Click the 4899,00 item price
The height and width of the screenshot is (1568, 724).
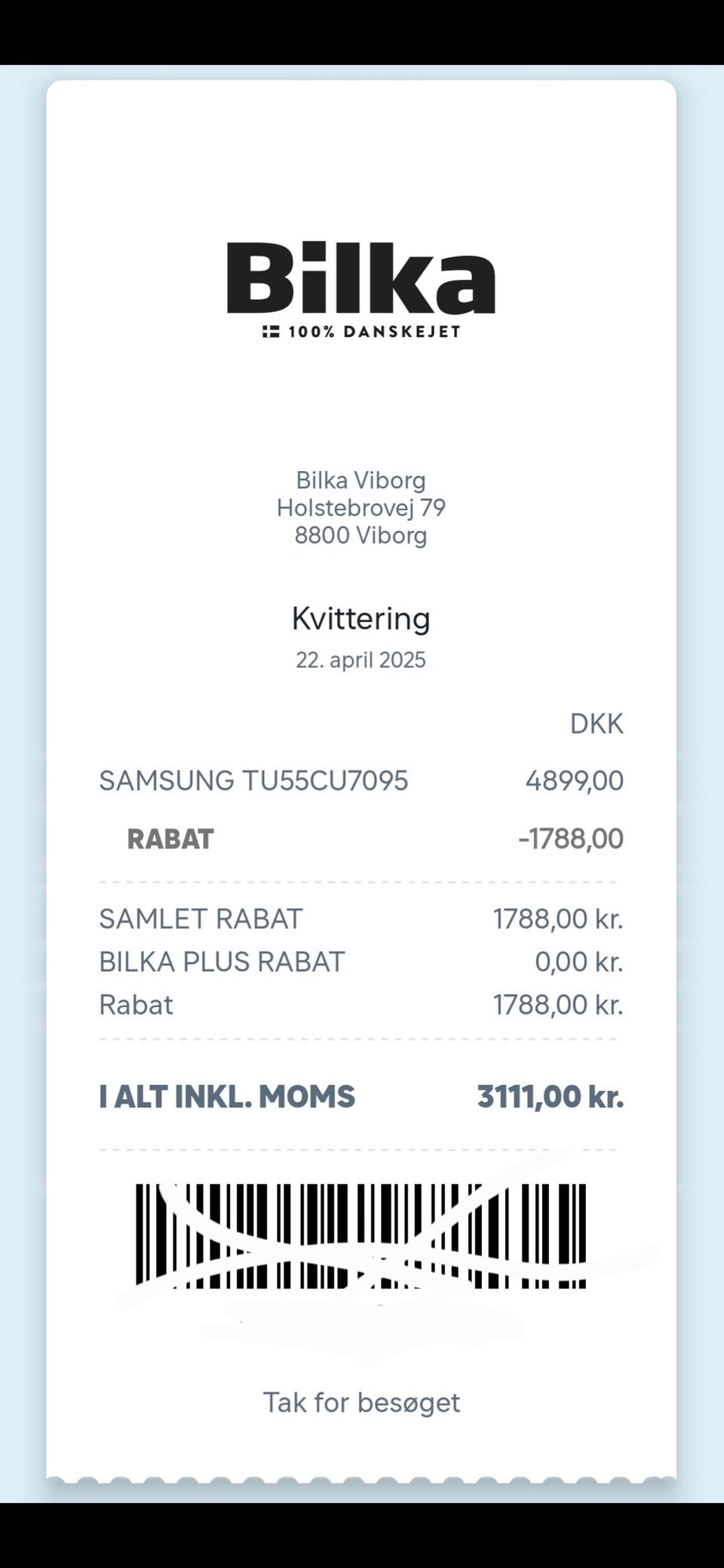pos(574,781)
